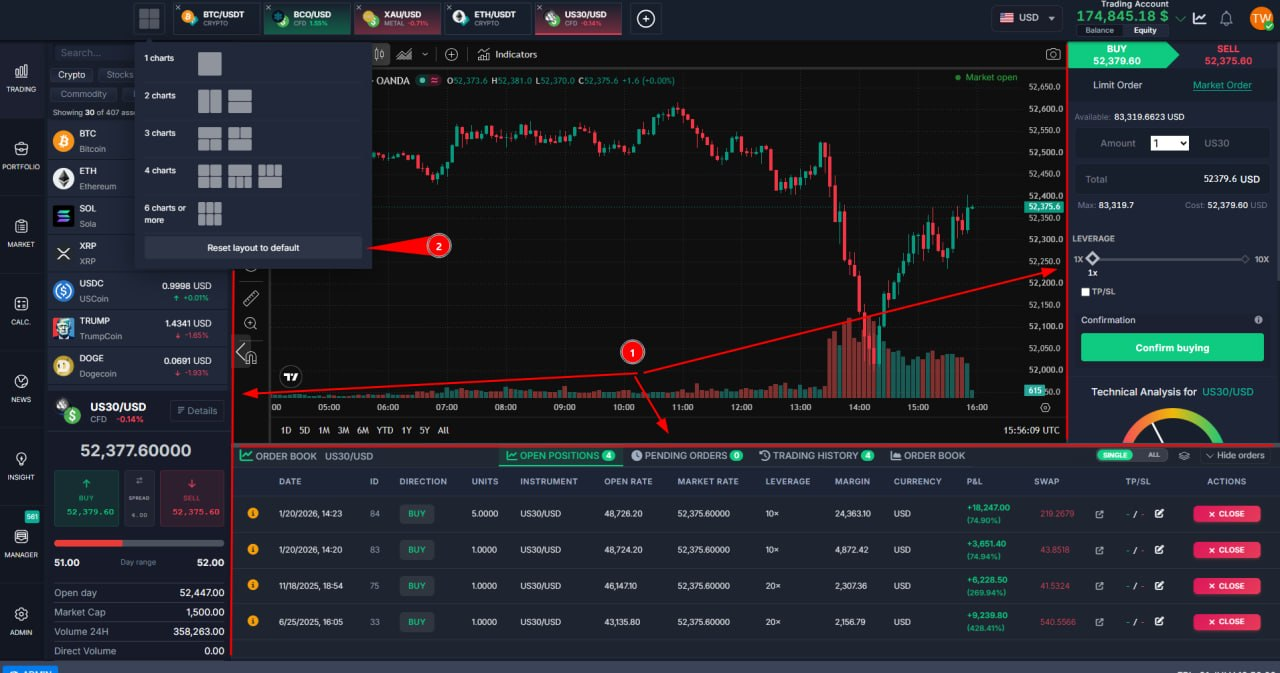Switch account display to Equity

click(1145, 30)
